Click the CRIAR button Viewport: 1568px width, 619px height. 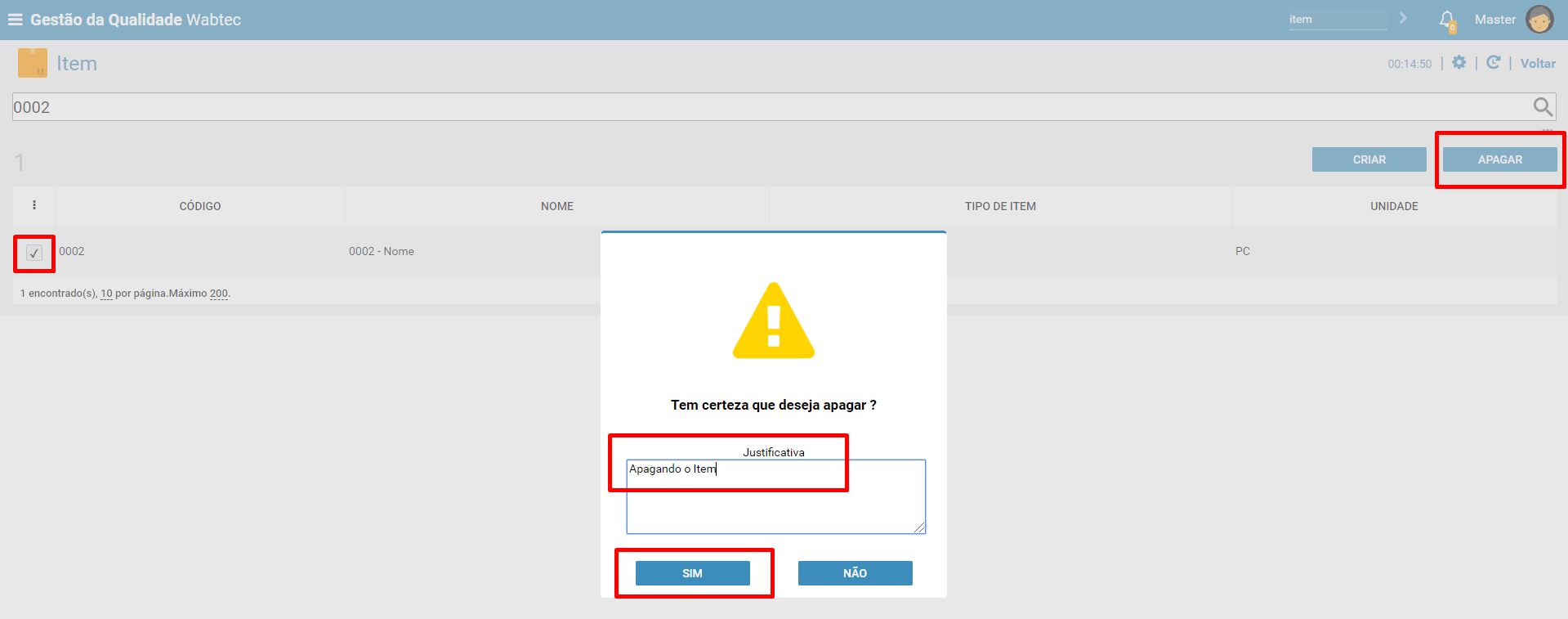pos(1369,159)
